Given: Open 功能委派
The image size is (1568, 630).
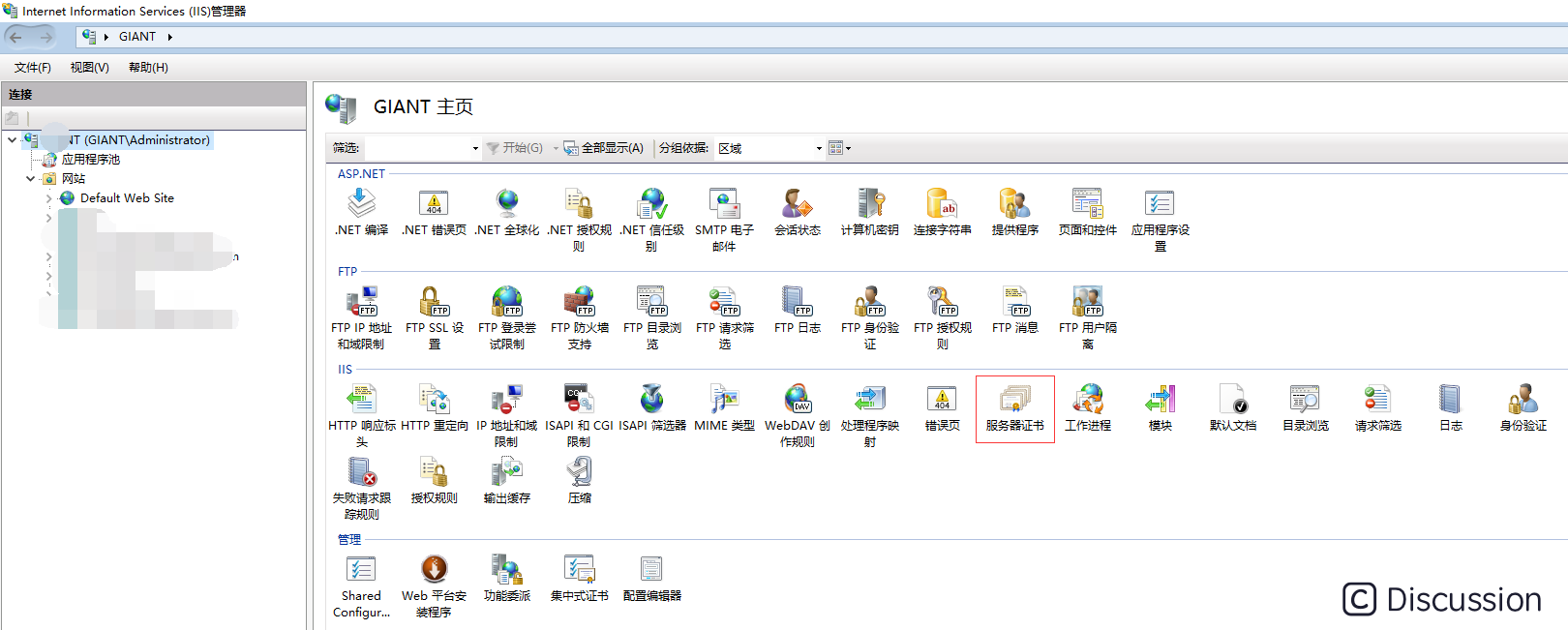Looking at the screenshot, I should 506,578.
